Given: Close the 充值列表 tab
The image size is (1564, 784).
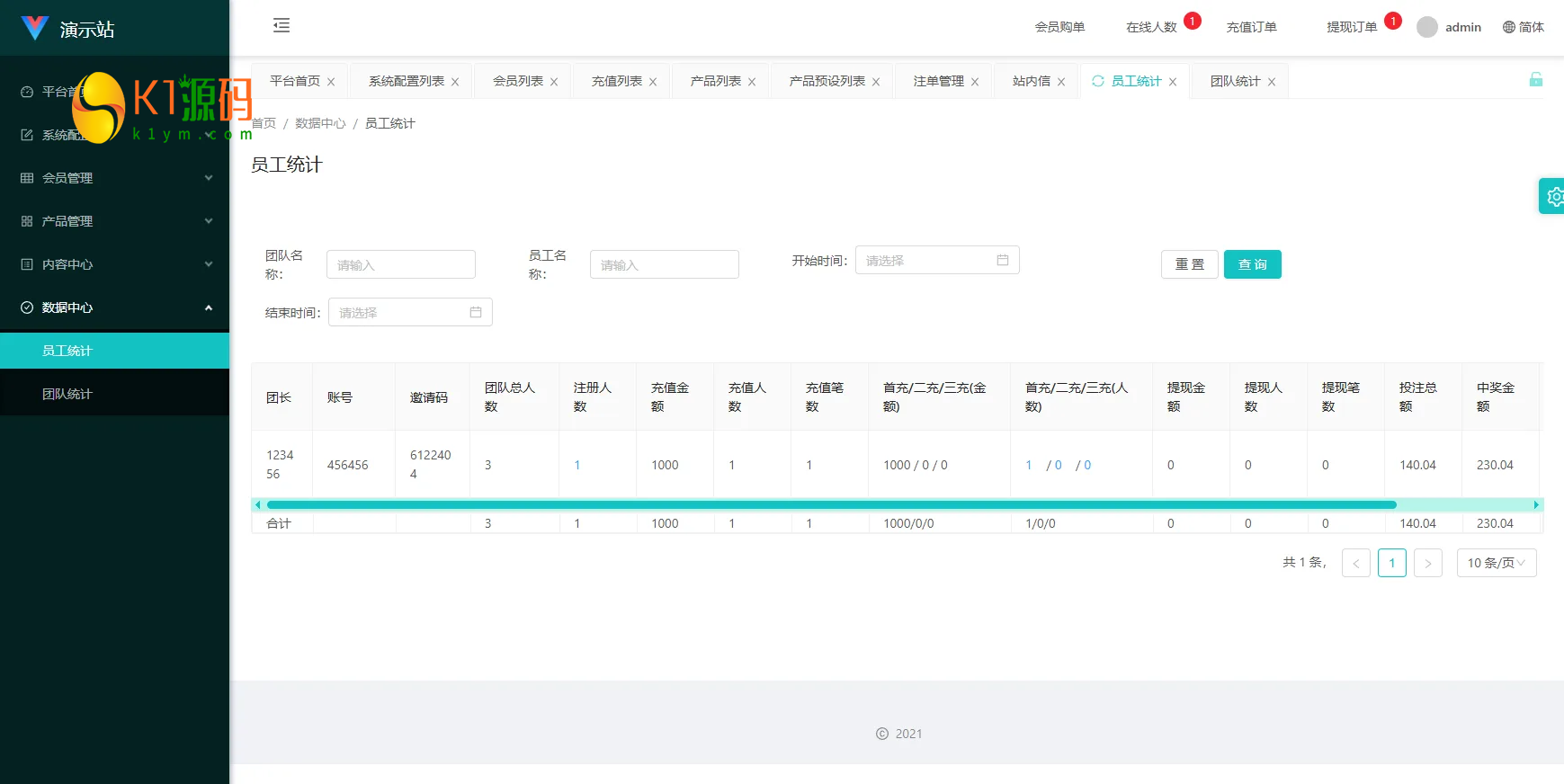Looking at the screenshot, I should [653, 82].
